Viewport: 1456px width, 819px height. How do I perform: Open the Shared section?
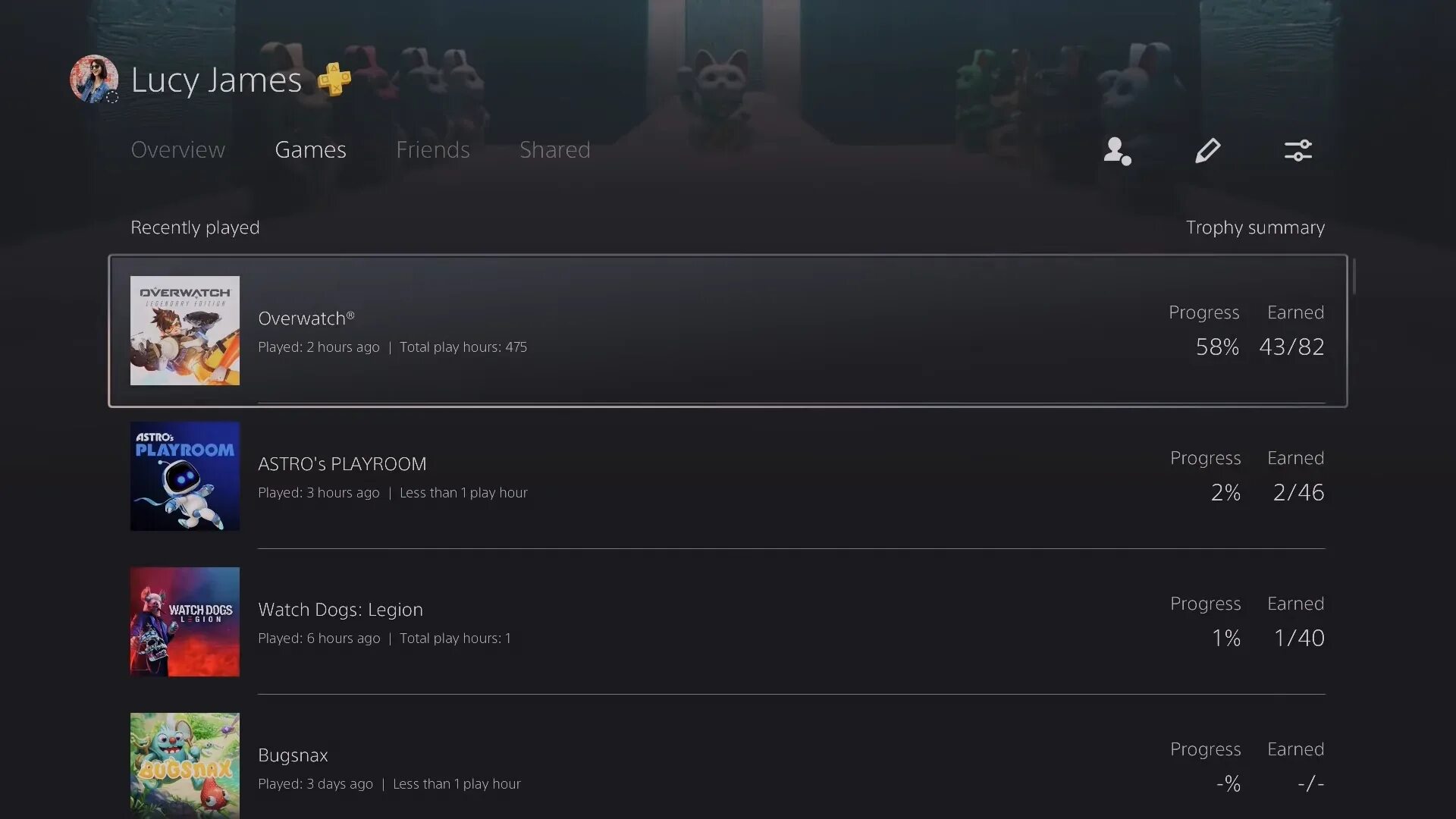pyautogui.click(x=555, y=149)
